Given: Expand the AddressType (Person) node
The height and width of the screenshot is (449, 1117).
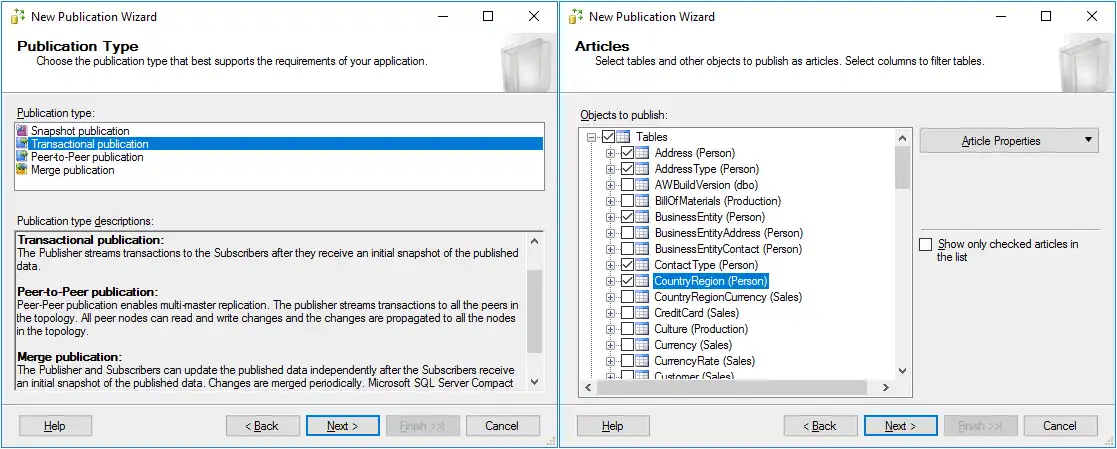Looking at the screenshot, I should point(611,169).
